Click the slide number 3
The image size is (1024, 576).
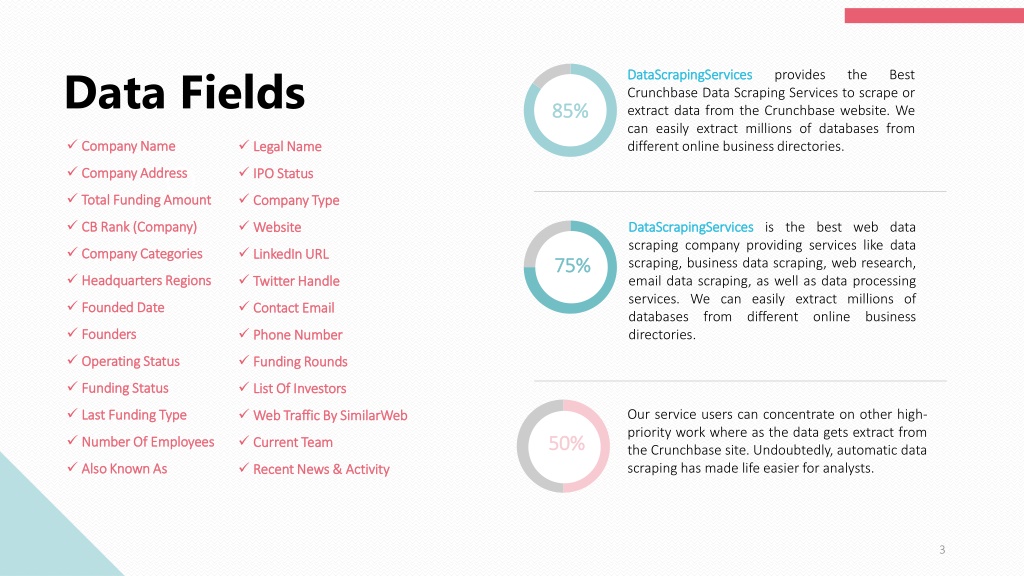pos(942,550)
